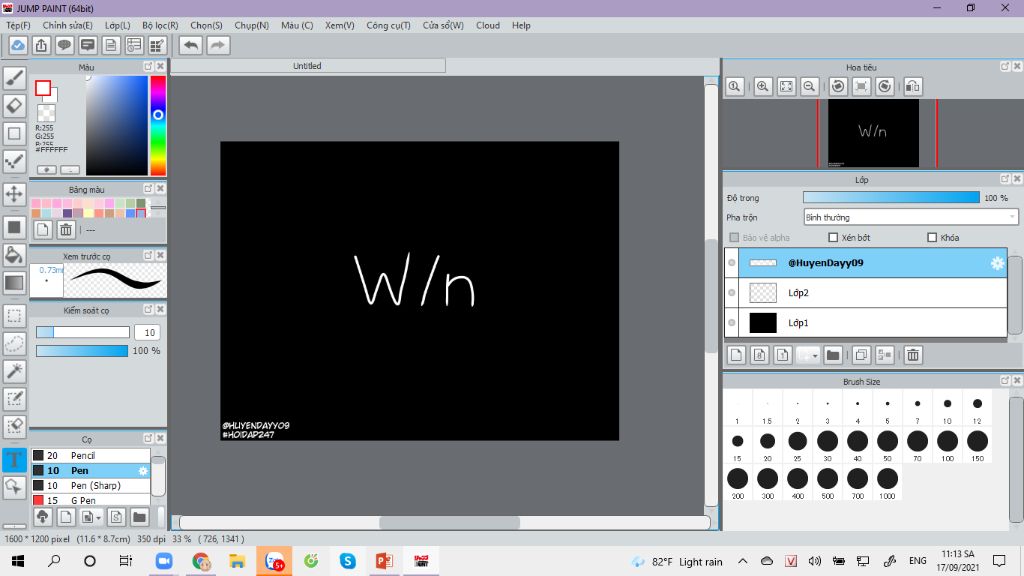Select the Brush tool in the left toolbar
This screenshot has width=1024, height=576.
[14, 78]
